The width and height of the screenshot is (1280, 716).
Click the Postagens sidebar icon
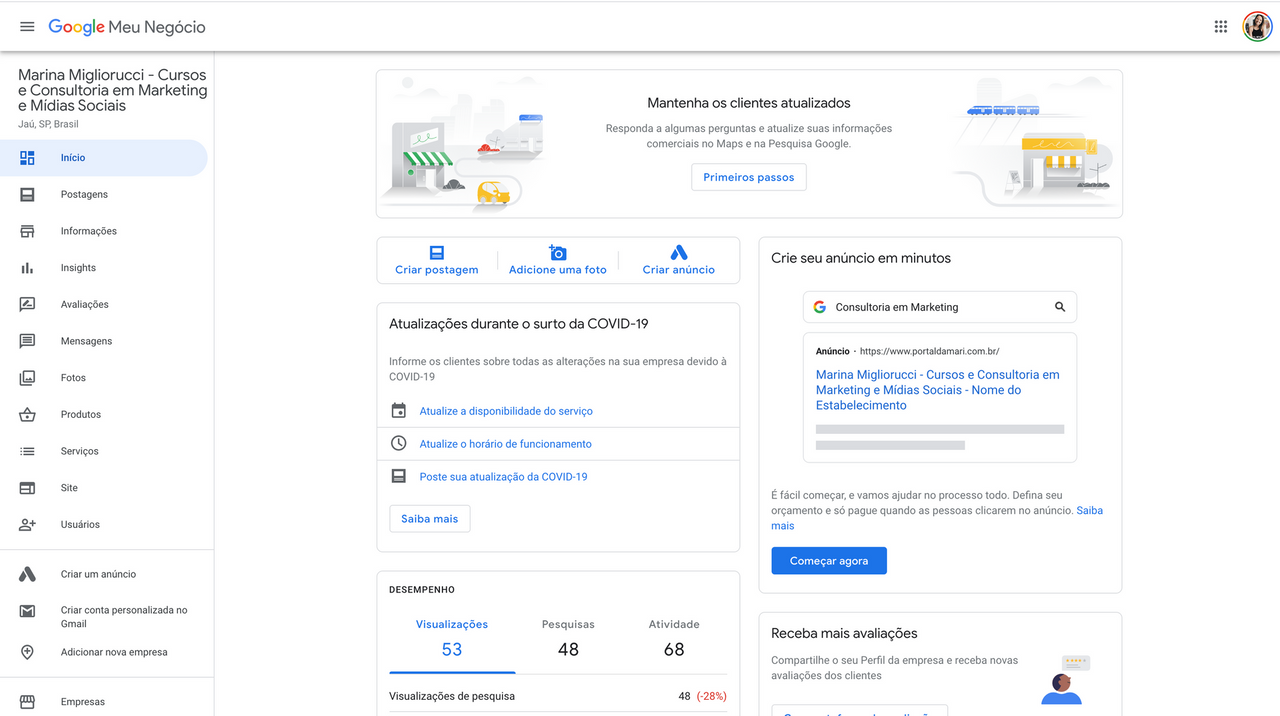point(27,194)
